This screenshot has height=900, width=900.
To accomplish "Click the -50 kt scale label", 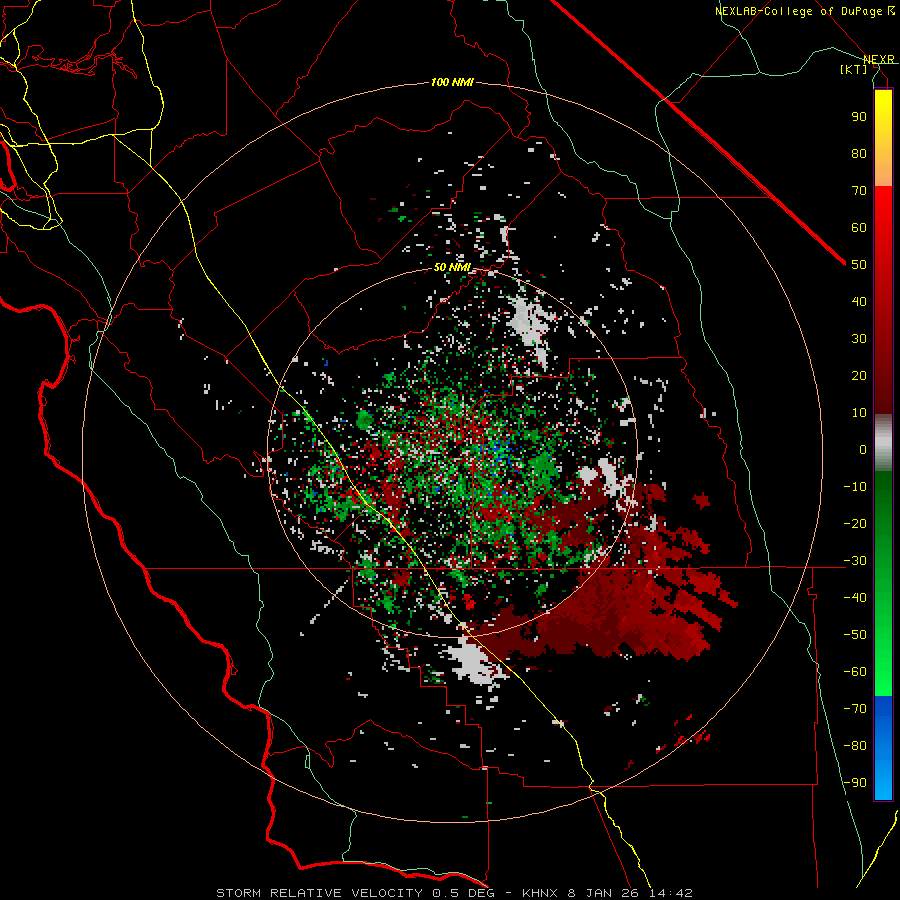I will (x=855, y=635).
